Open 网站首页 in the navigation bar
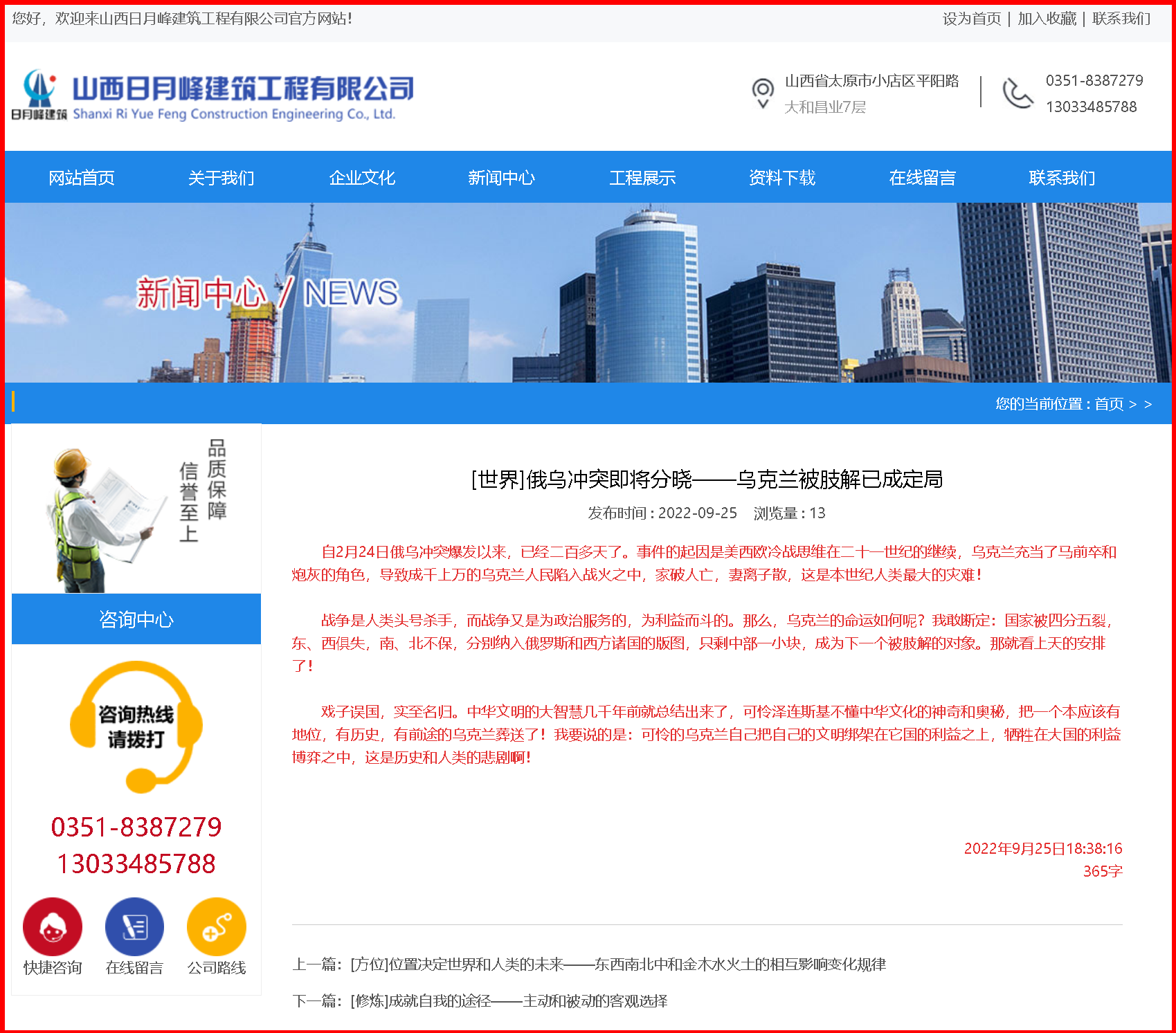This screenshot has height=1033, width=1176. [82, 178]
